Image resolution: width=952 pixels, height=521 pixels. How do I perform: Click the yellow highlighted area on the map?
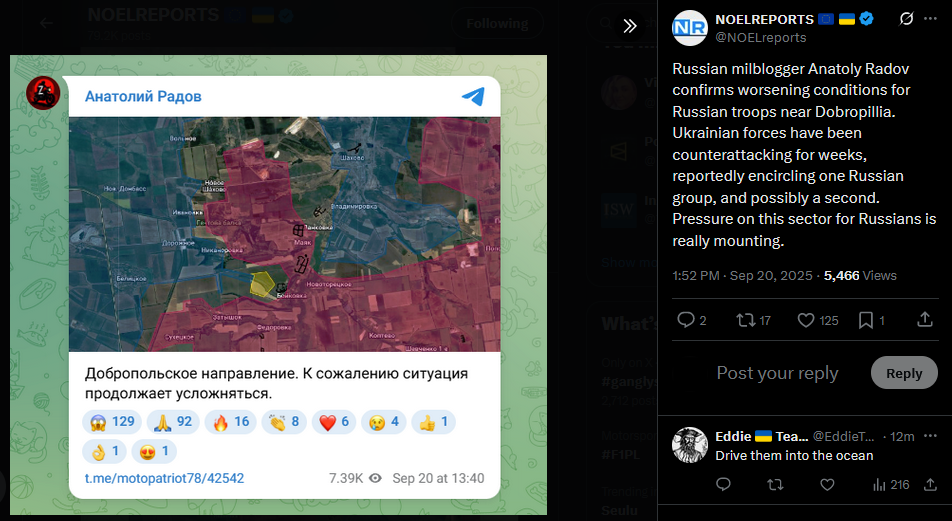(262, 284)
